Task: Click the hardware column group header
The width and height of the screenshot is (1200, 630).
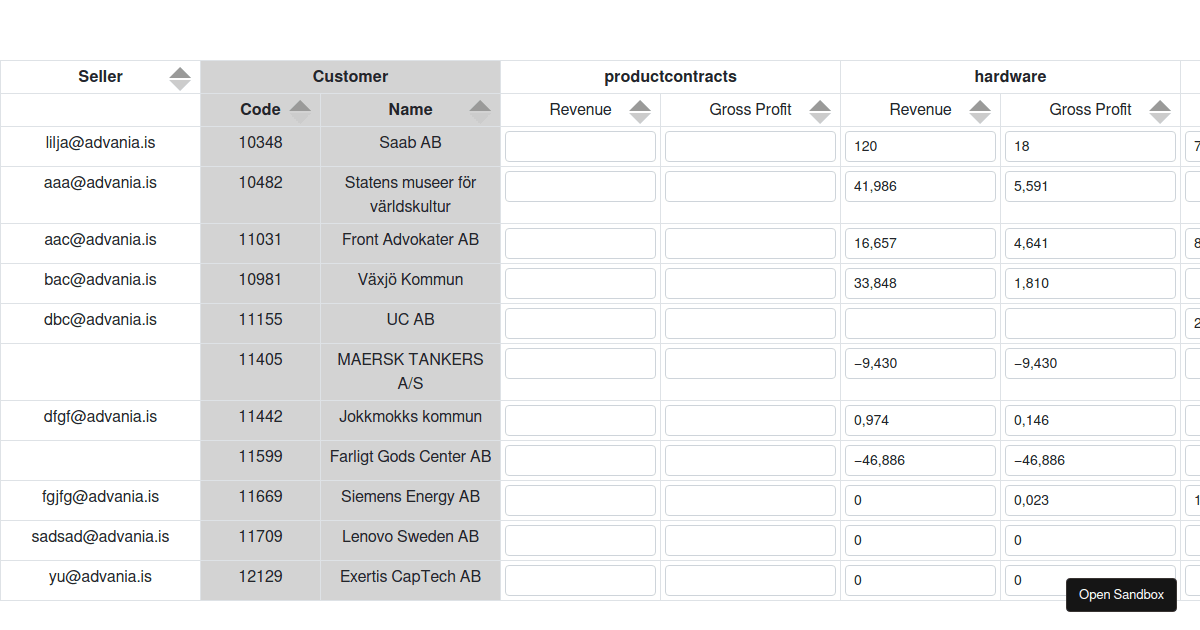Action: (1010, 77)
